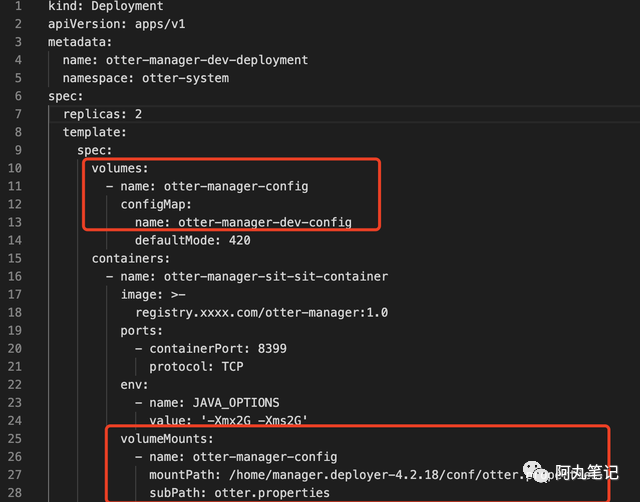Click line number 15 in gutter

coord(15,258)
